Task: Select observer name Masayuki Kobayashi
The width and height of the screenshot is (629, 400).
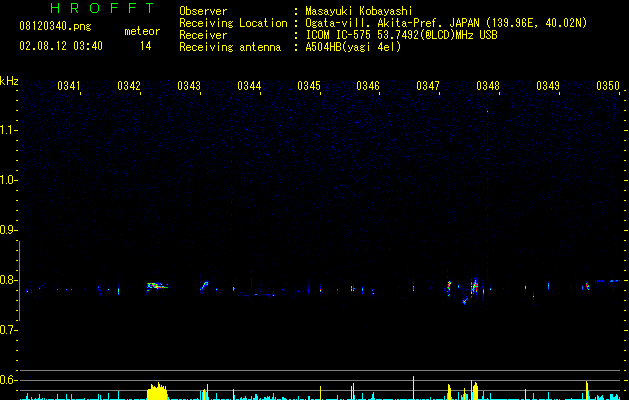Action: click(359, 11)
